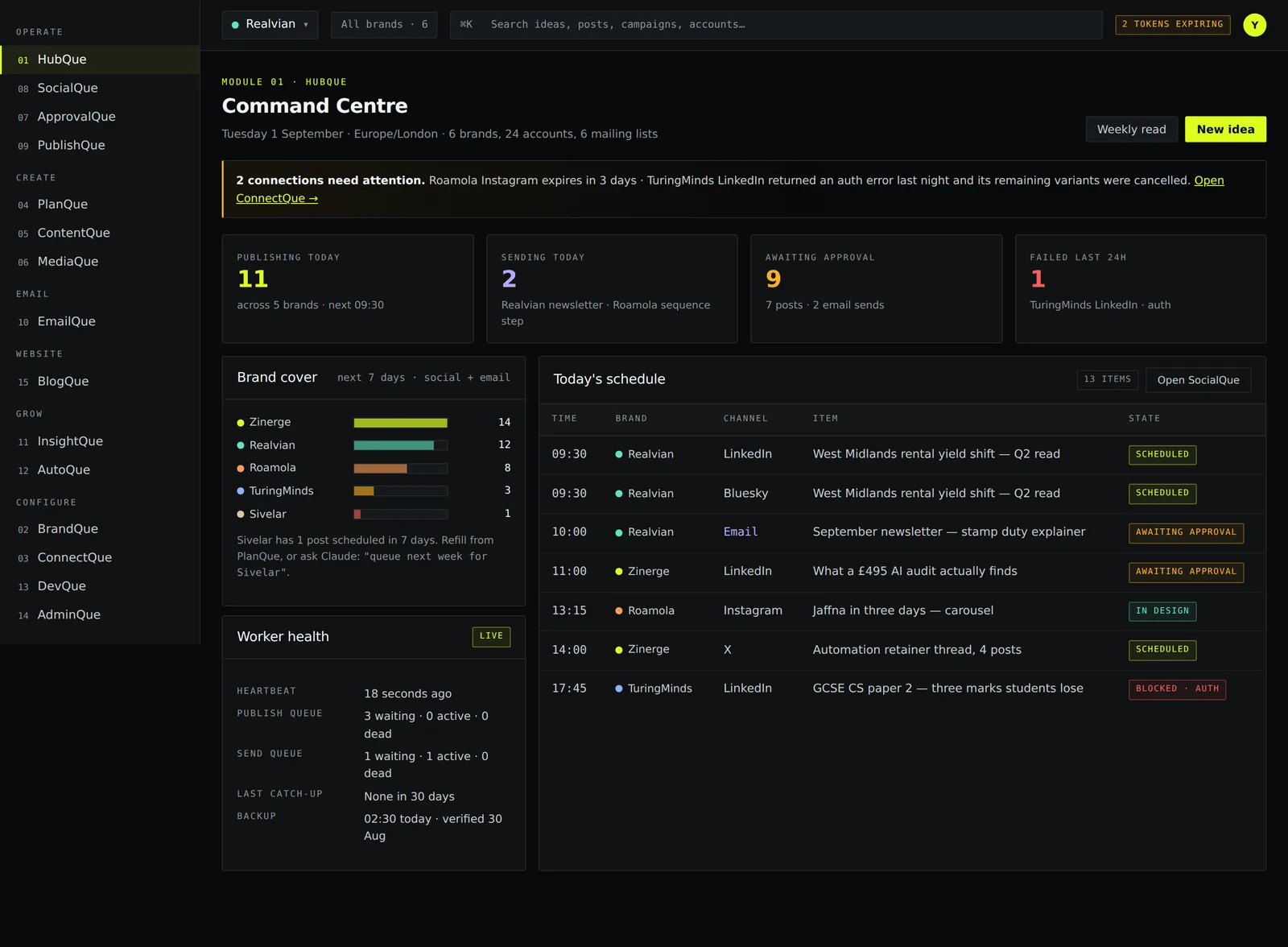Image resolution: width=1288 pixels, height=947 pixels.
Task: Open the Weekly read report
Action: (1131, 130)
